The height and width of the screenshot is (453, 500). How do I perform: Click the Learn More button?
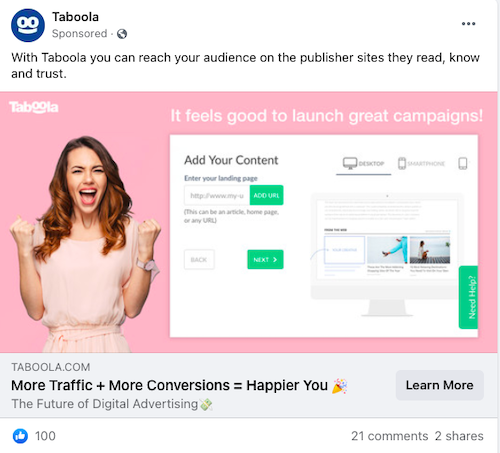pyautogui.click(x=440, y=385)
